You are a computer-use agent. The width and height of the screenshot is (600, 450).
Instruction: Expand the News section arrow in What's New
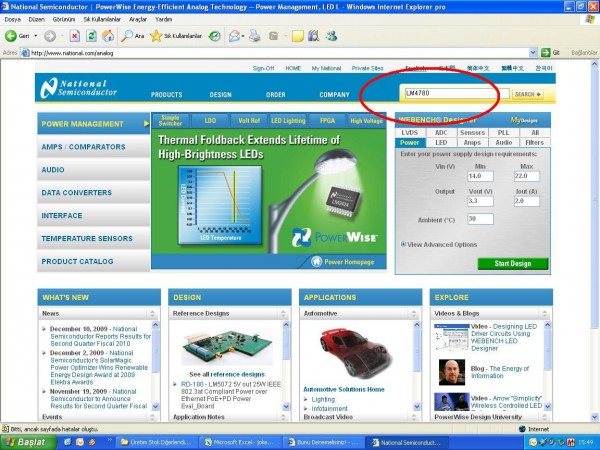[155, 313]
